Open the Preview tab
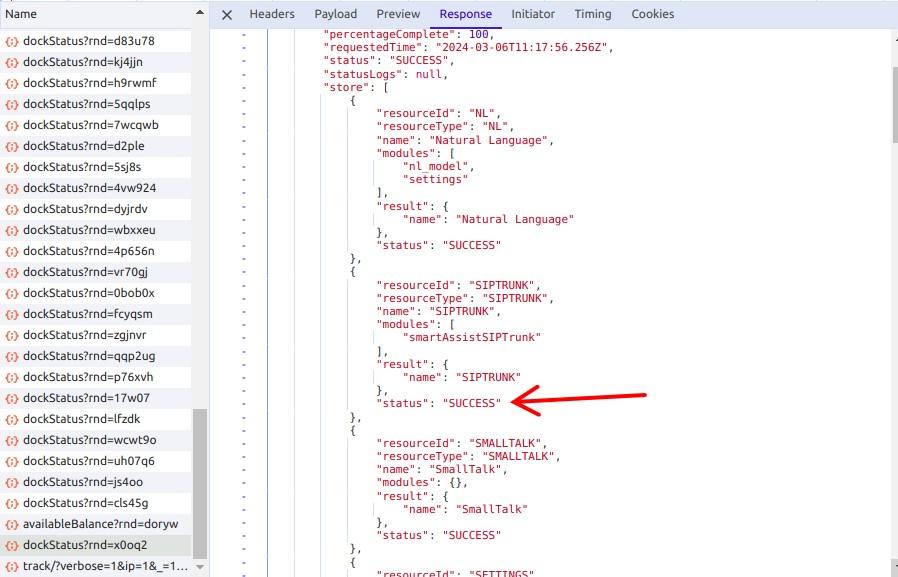Image resolution: width=898 pixels, height=577 pixels. tap(398, 14)
